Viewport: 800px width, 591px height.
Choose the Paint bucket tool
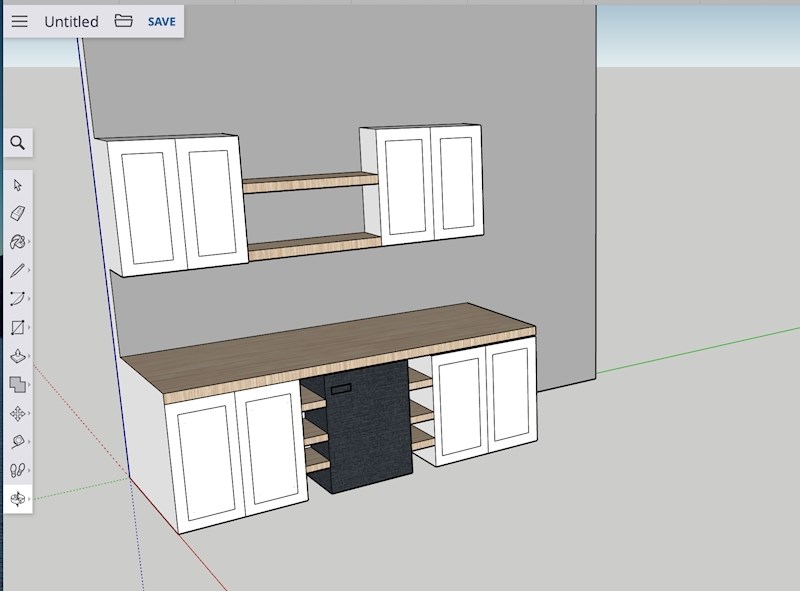click(17, 242)
